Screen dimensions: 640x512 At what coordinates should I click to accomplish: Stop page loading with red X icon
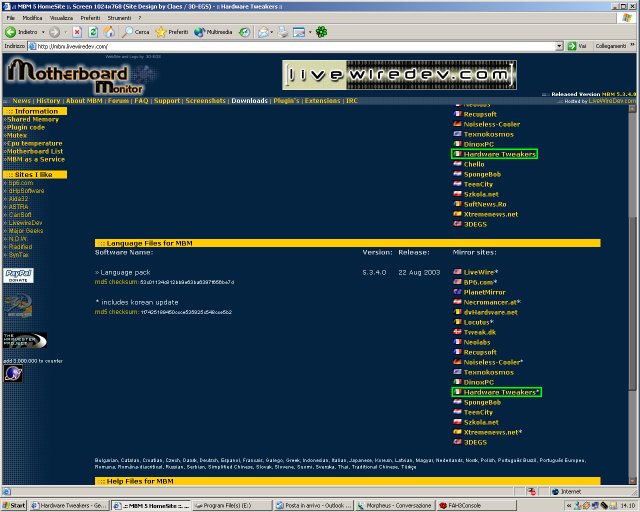[x=77, y=32]
